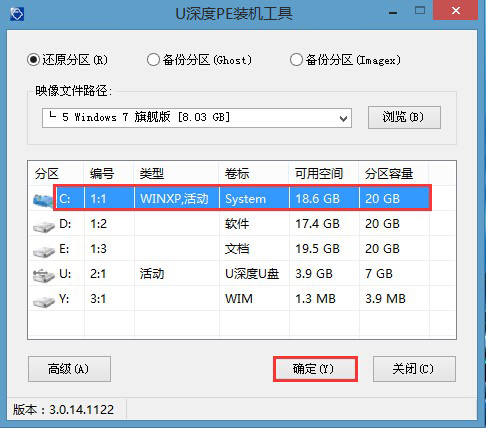Select the E: partition row

click(243, 249)
